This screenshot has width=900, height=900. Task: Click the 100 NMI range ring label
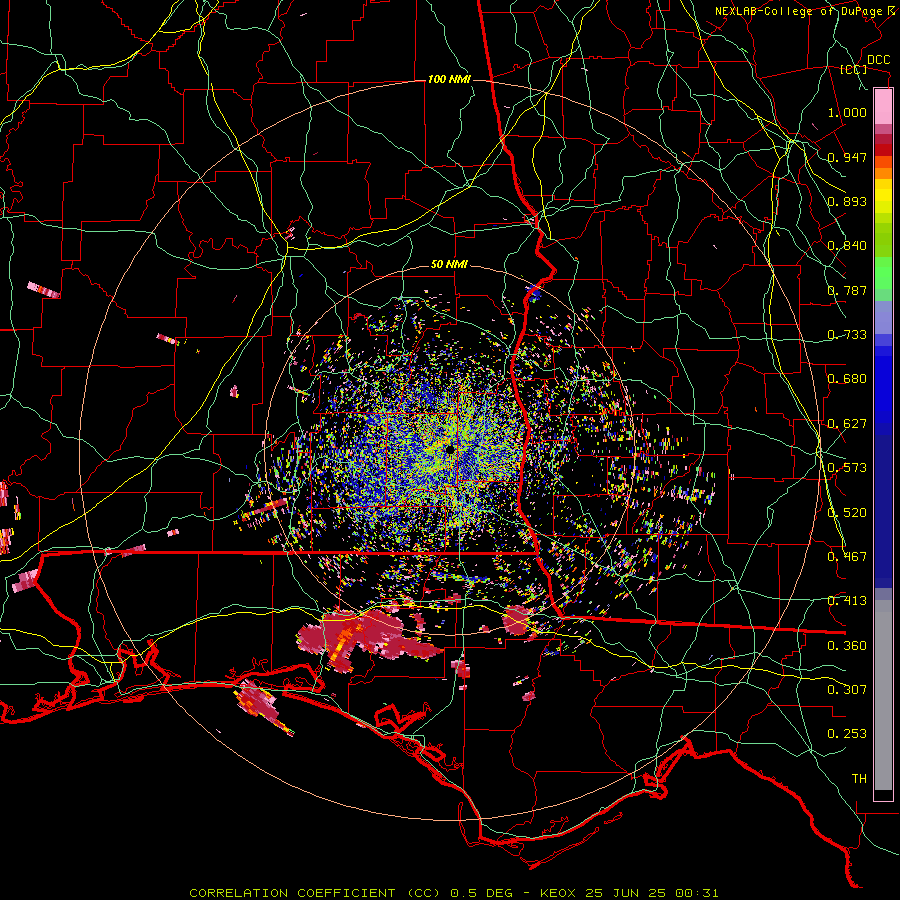click(449, 79)
